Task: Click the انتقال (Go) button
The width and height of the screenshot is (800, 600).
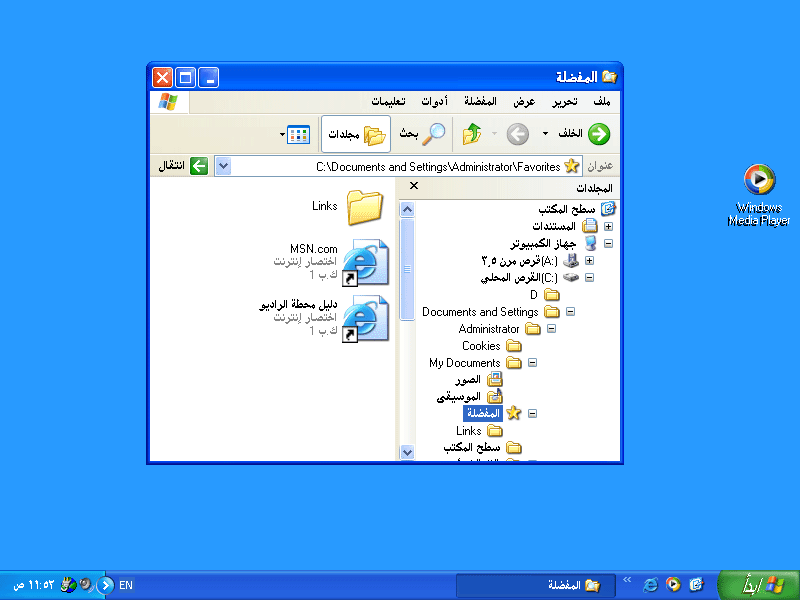Action: [184, 166]
